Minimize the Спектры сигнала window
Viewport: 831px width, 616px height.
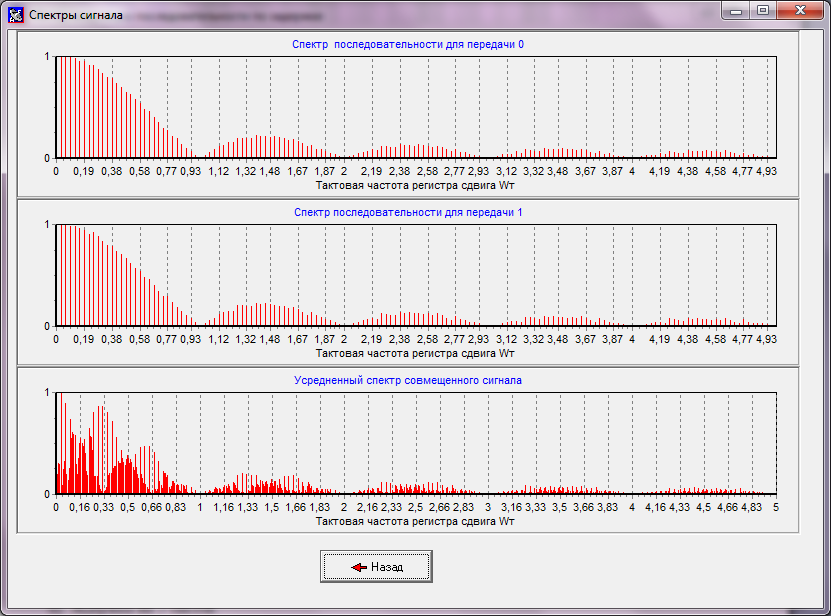coord(736,10)
